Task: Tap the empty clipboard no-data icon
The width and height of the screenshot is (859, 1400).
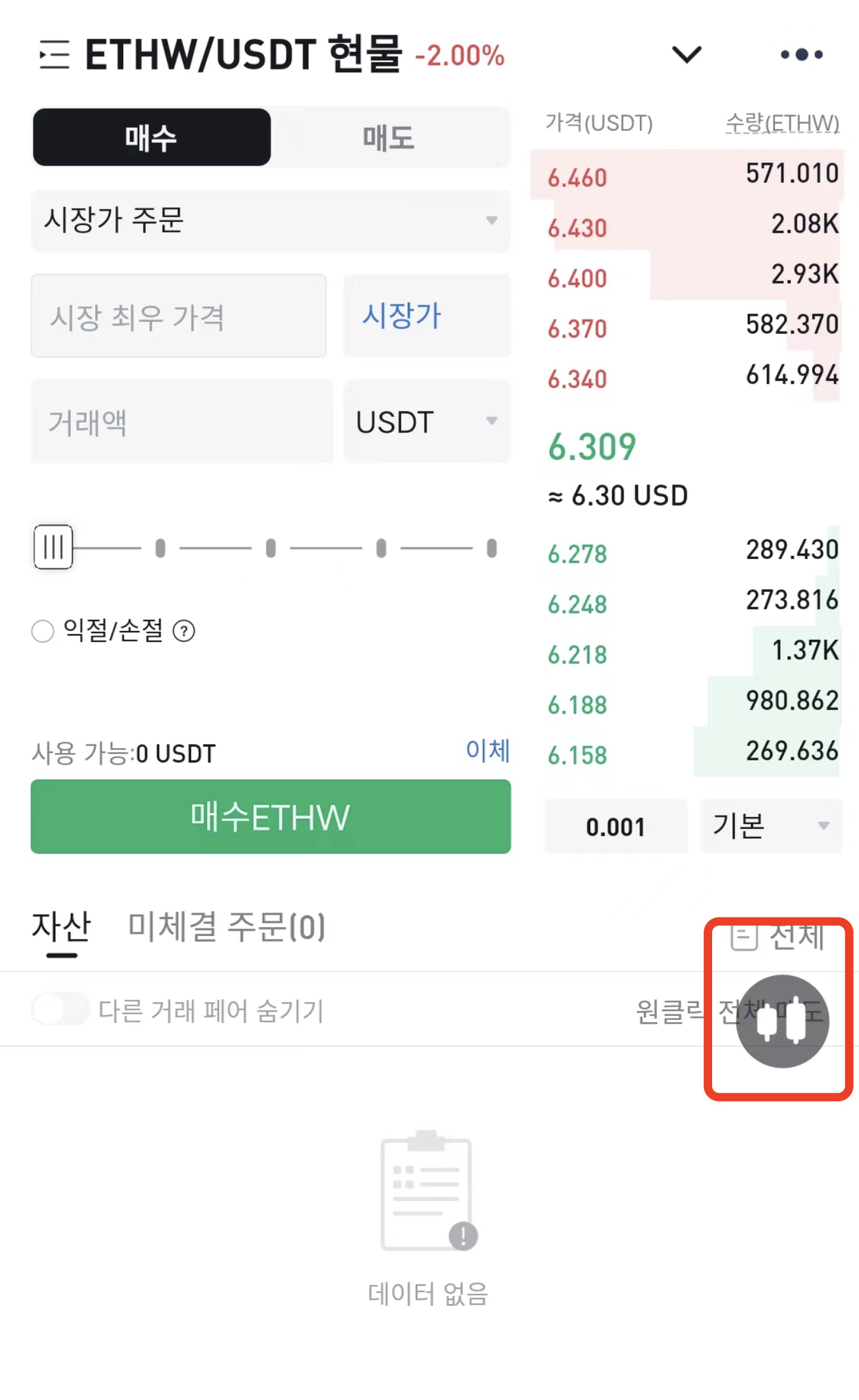Action: pyautogui.click(x=428, y=1191)
